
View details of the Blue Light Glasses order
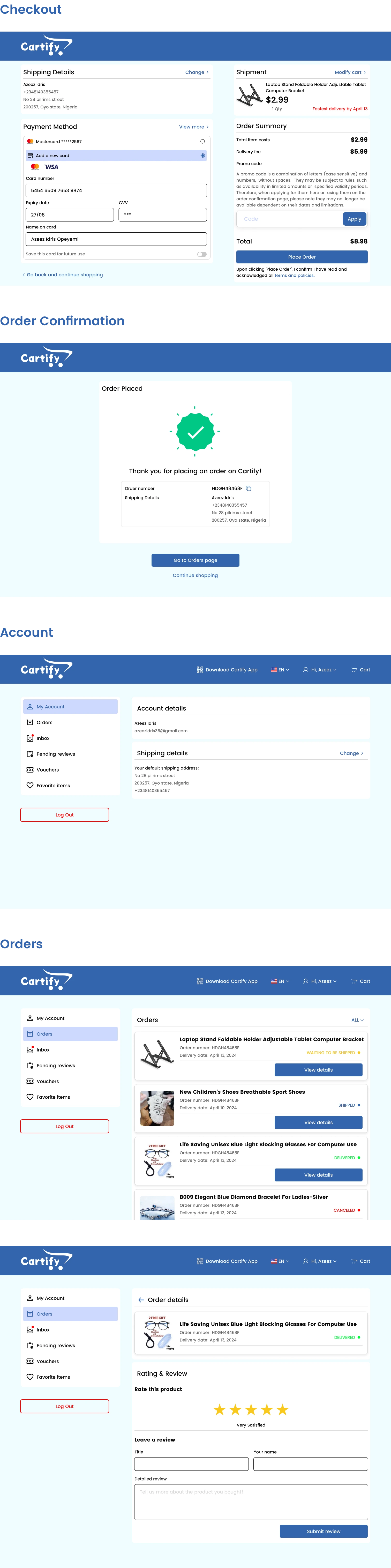(319, 1175)
